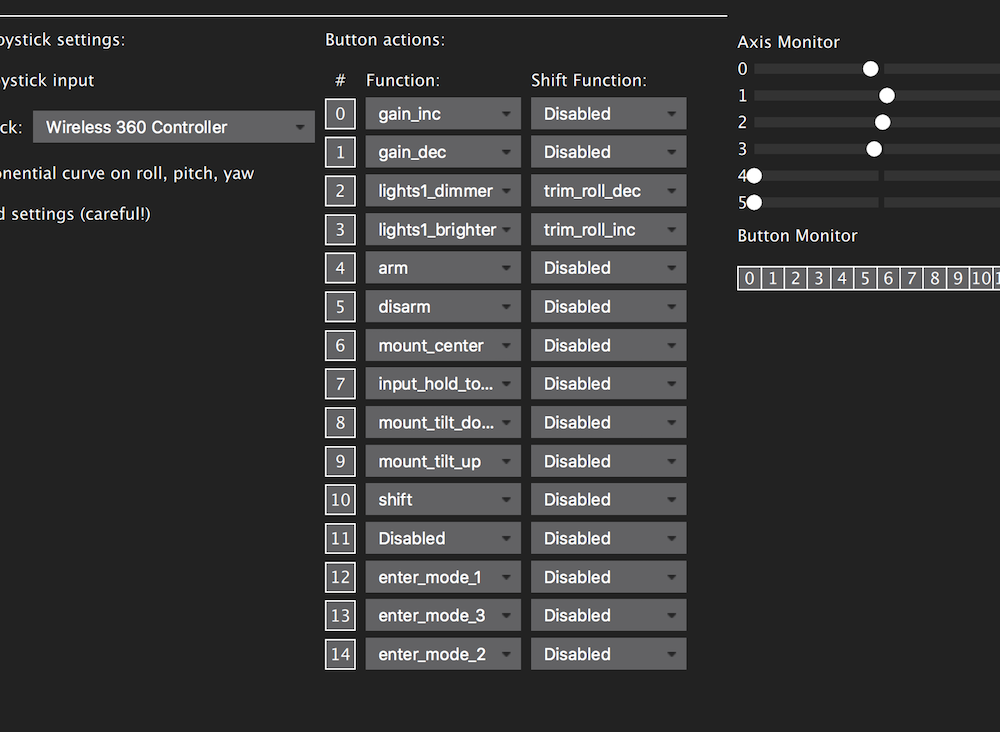This screenshot has width=1000, height=732.
Task: Open the lights1_brighter function dropdown
Action: click(x=443, y=230)
